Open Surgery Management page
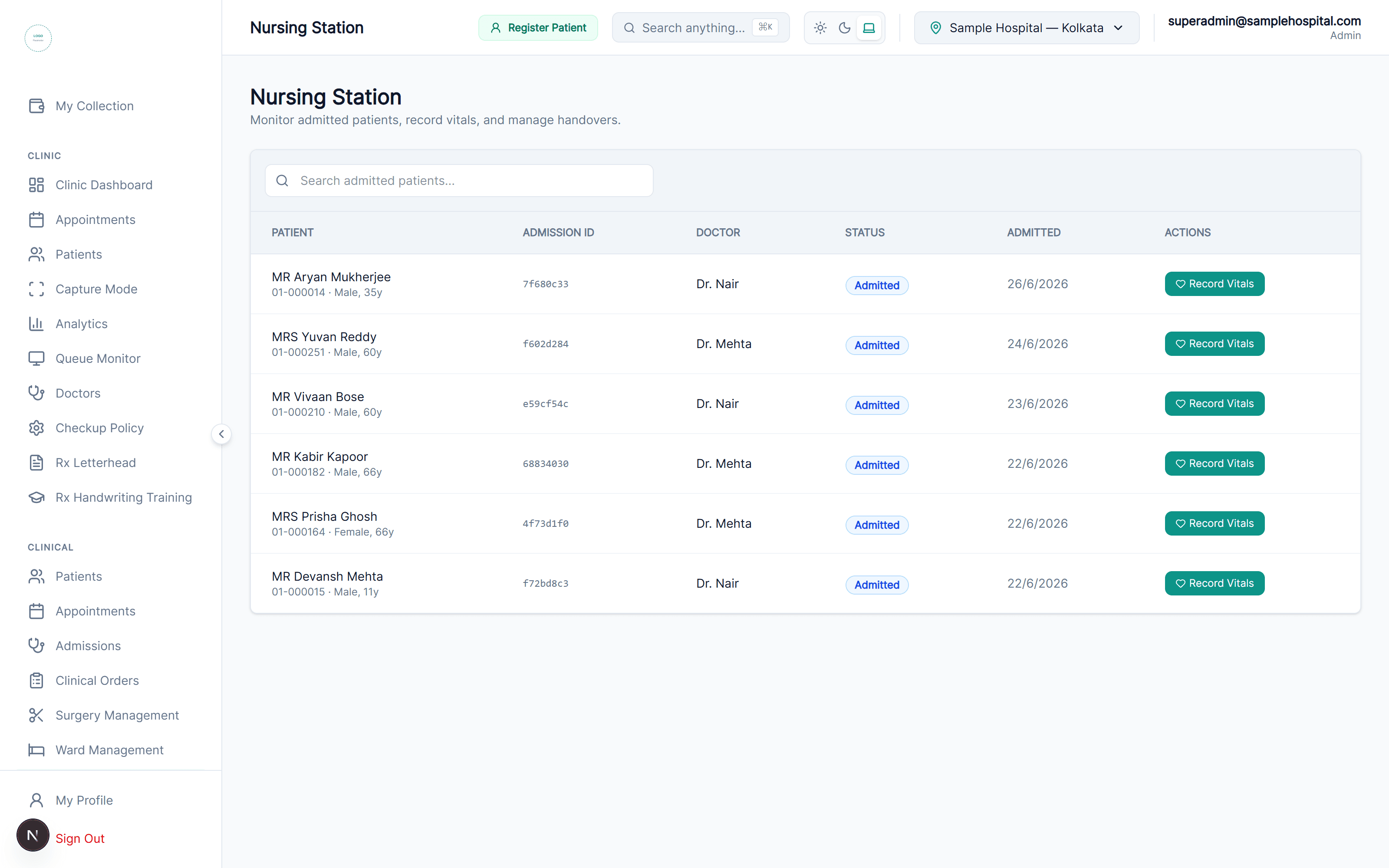 coord(111,715)
